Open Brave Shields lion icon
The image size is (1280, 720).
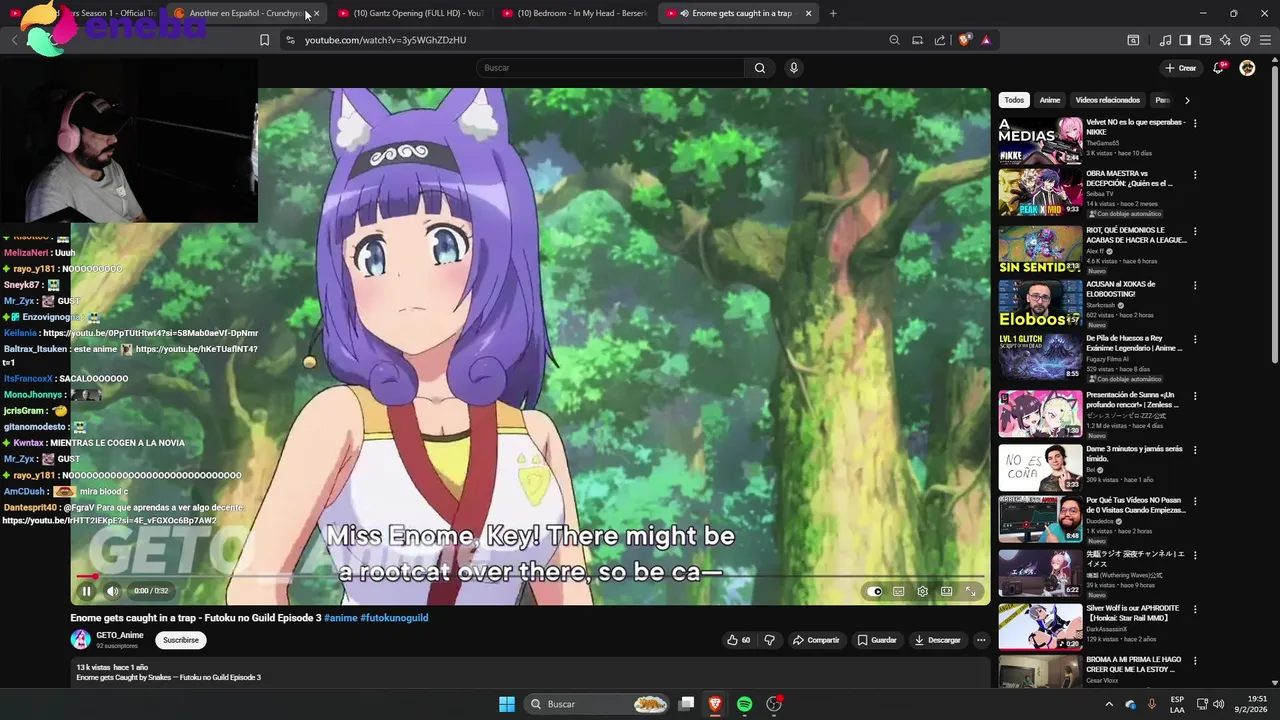pos(964,40)
